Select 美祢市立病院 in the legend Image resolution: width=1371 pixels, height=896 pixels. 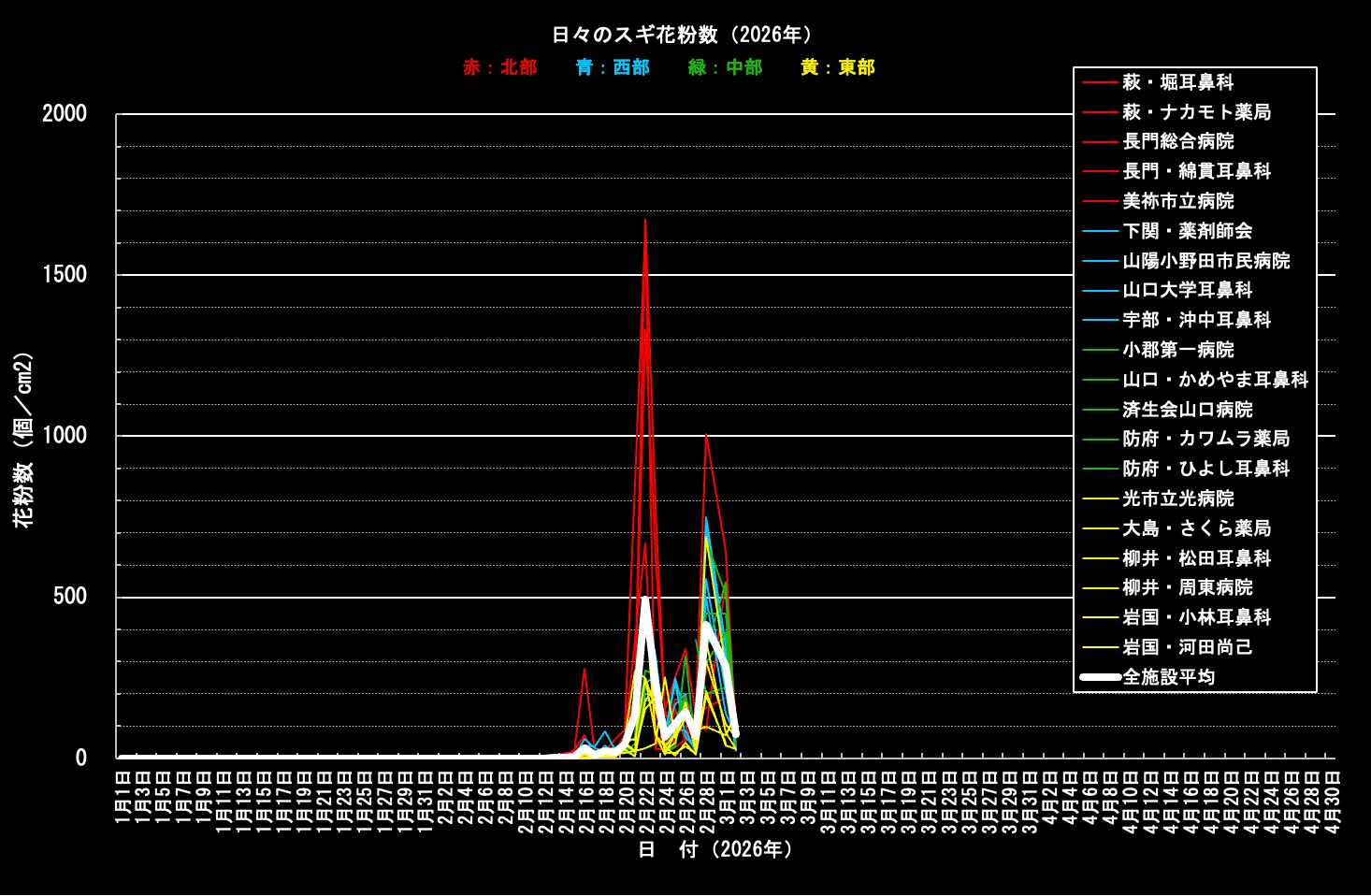(1177, 201)
